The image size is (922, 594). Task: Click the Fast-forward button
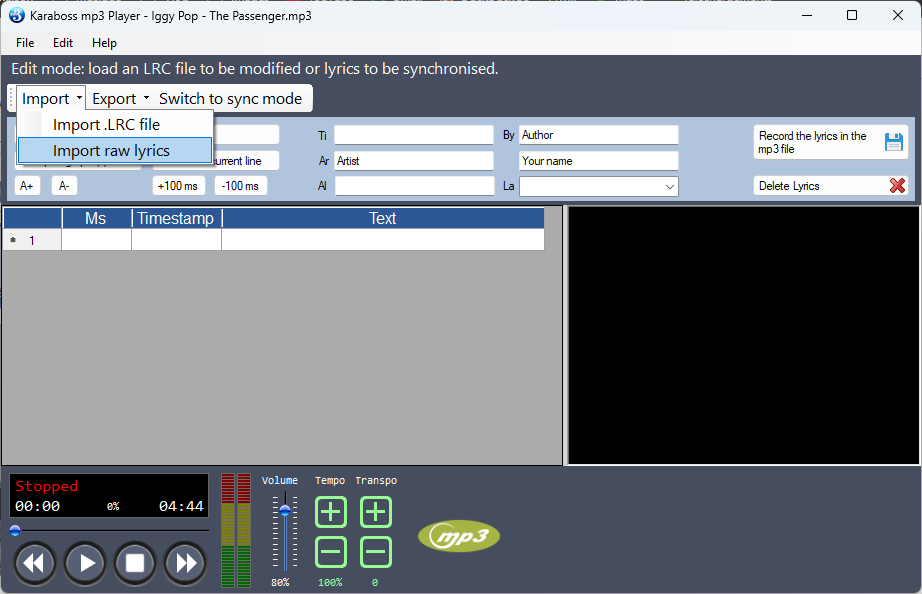(x=185, y=563)
